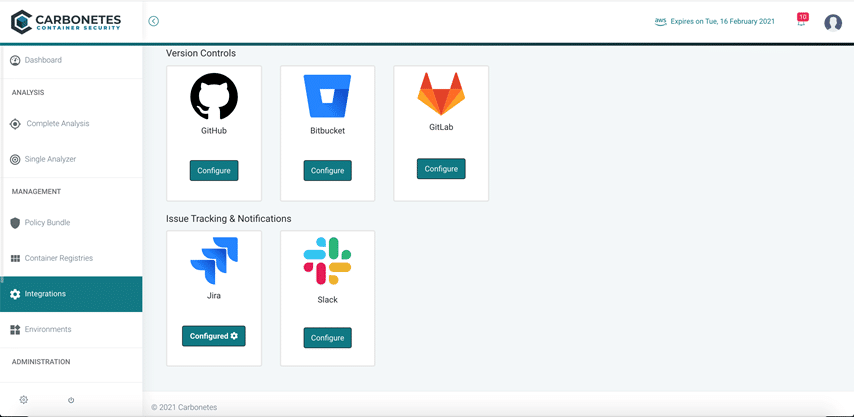Click the 'MANAGEMENT' section label

(x=36, y=192)
